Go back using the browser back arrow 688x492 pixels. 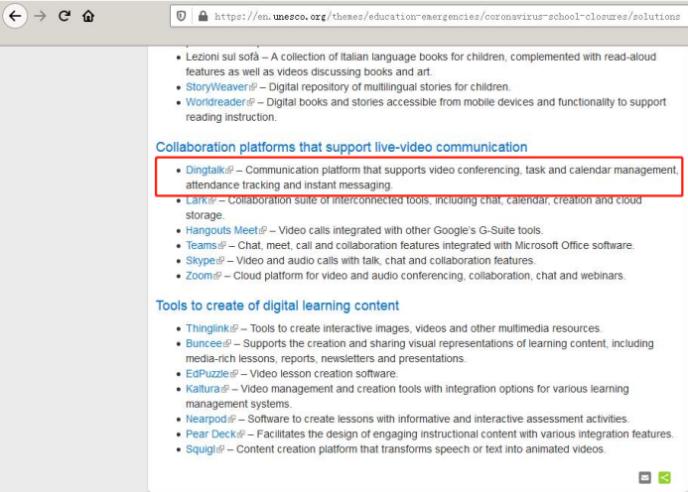(x=15, y=16)
